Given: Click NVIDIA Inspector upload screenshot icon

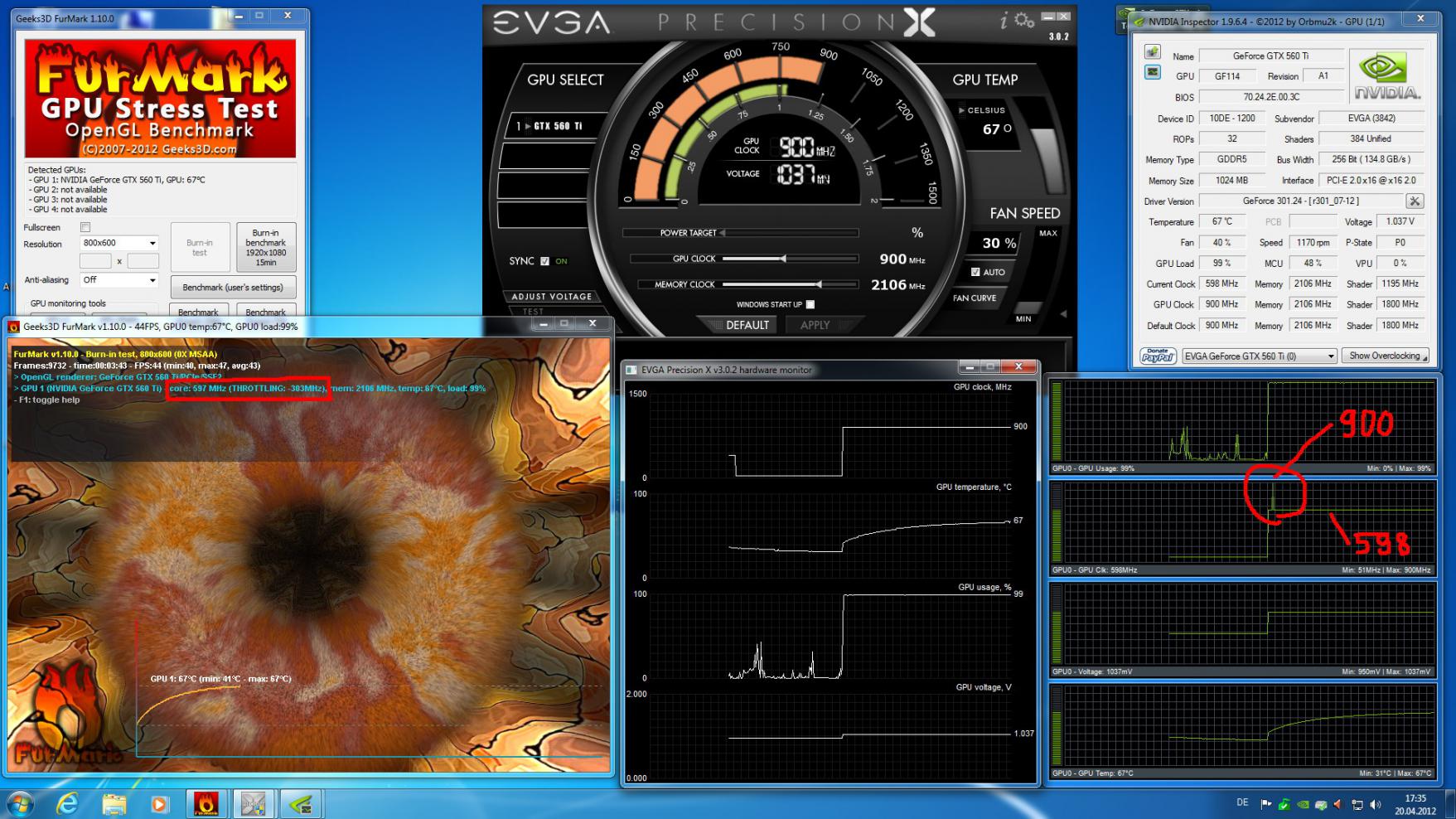Looking at the screenshot, I should [1153, 52].
